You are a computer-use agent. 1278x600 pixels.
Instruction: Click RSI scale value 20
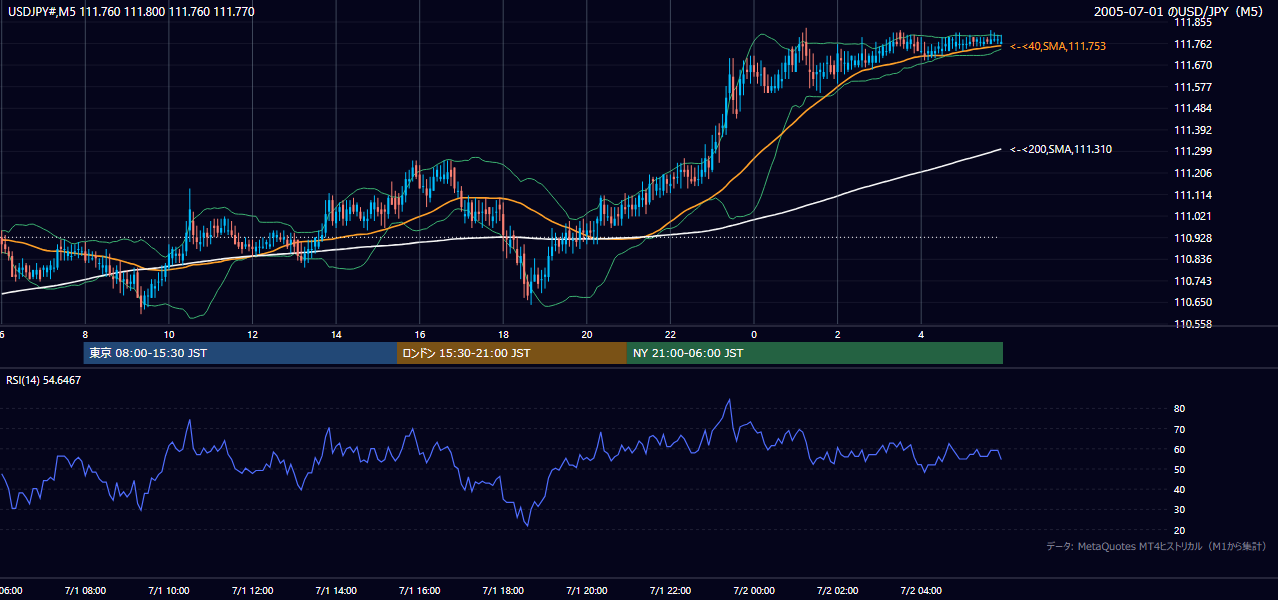pos(1180,530)
